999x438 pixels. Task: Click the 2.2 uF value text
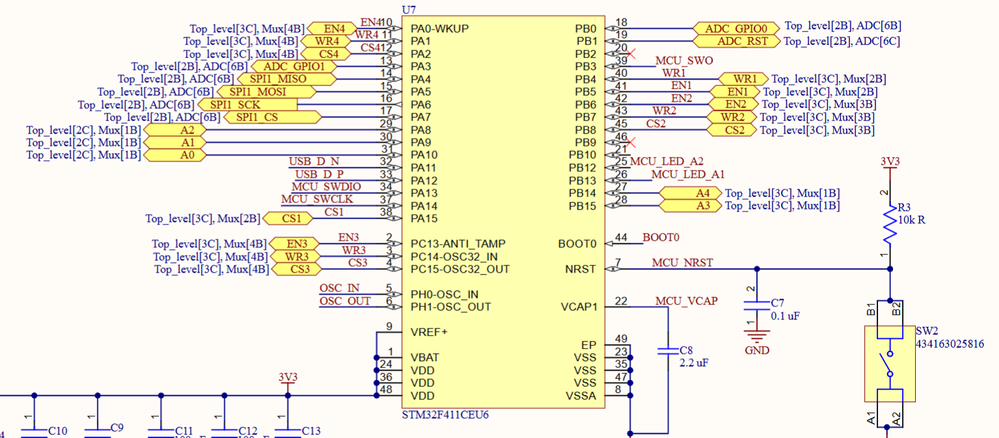coord(693,363)
